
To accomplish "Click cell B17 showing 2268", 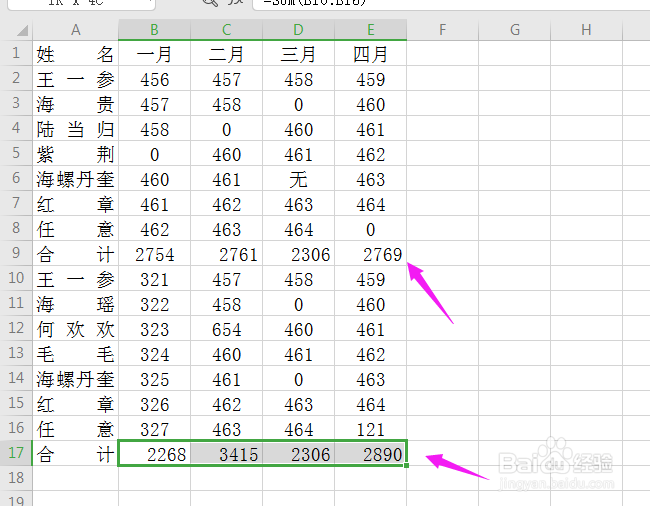I will (x=154, y=453).
